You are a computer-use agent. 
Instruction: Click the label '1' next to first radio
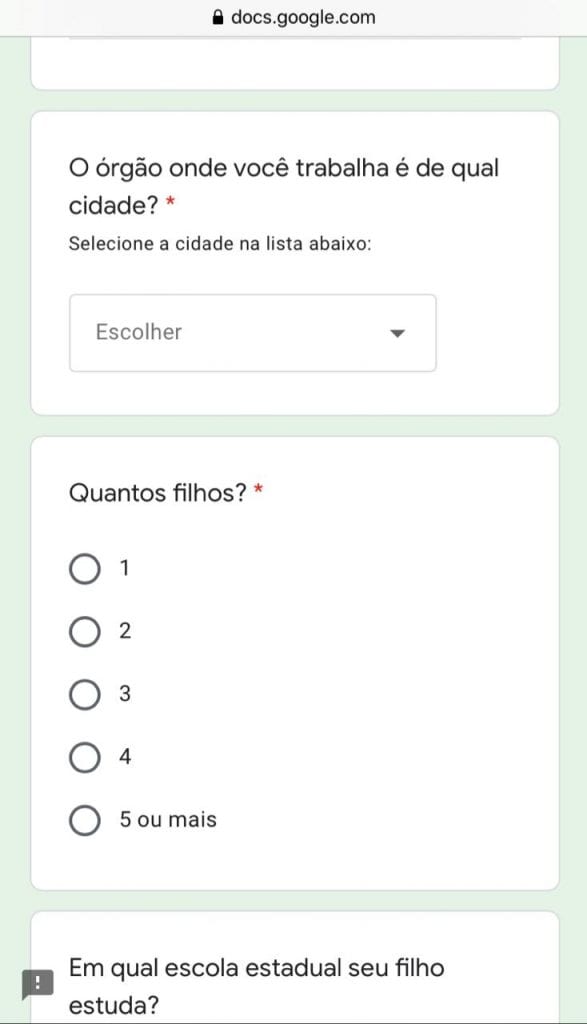click(124, 568)
